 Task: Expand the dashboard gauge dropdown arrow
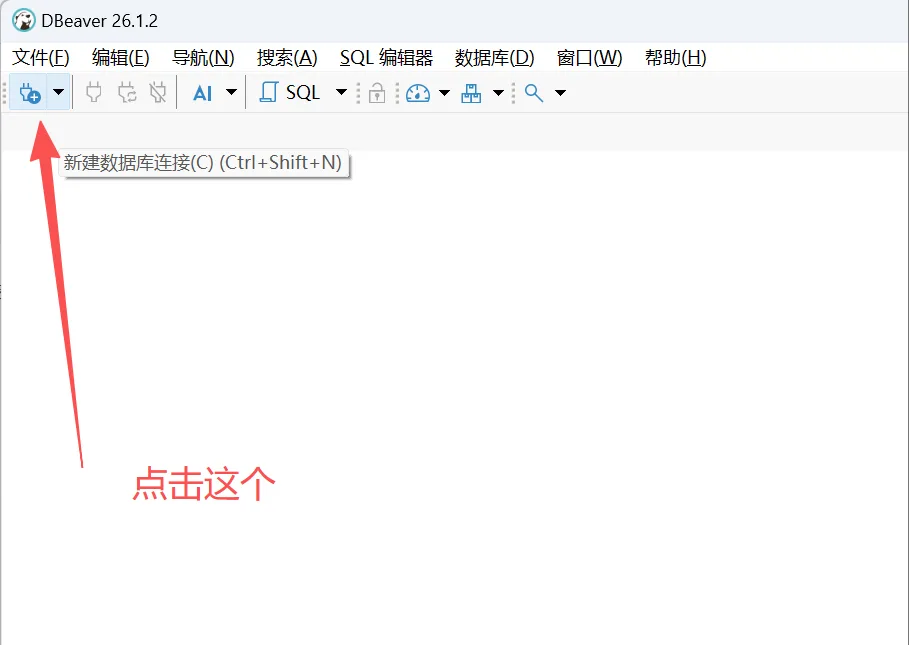[x=445, y=92]
